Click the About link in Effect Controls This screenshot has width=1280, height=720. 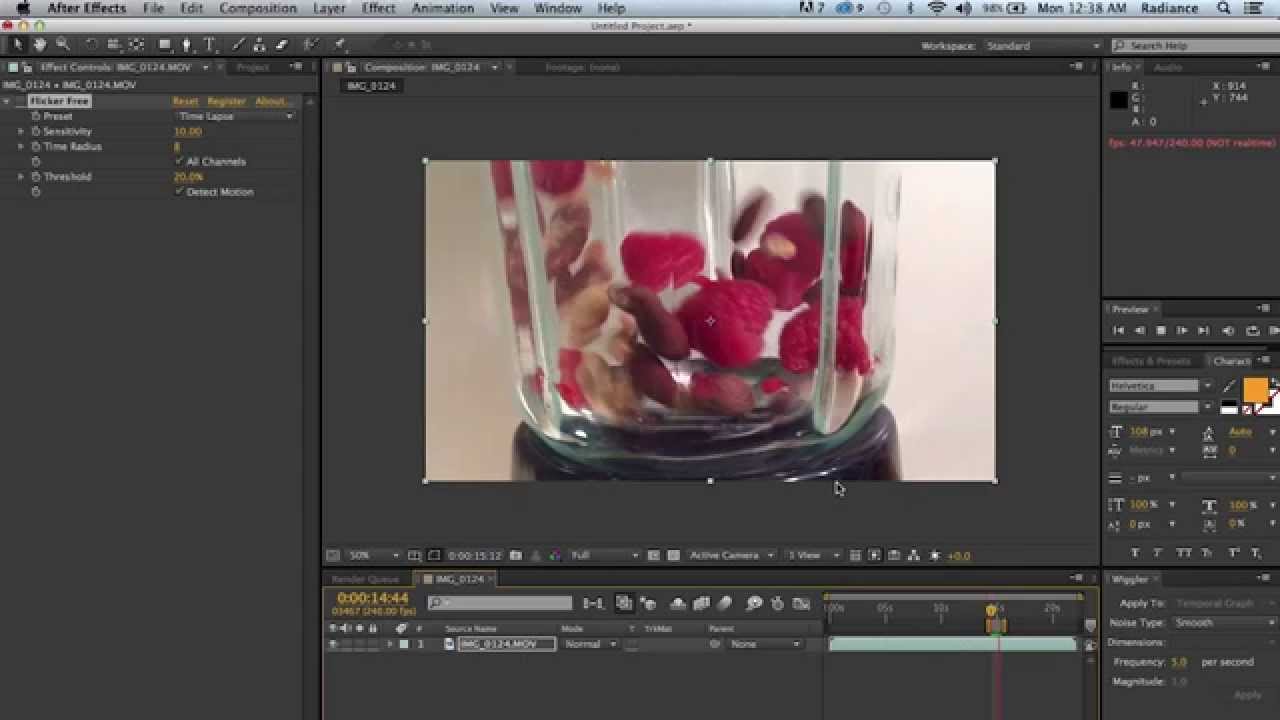pos(271,101)
